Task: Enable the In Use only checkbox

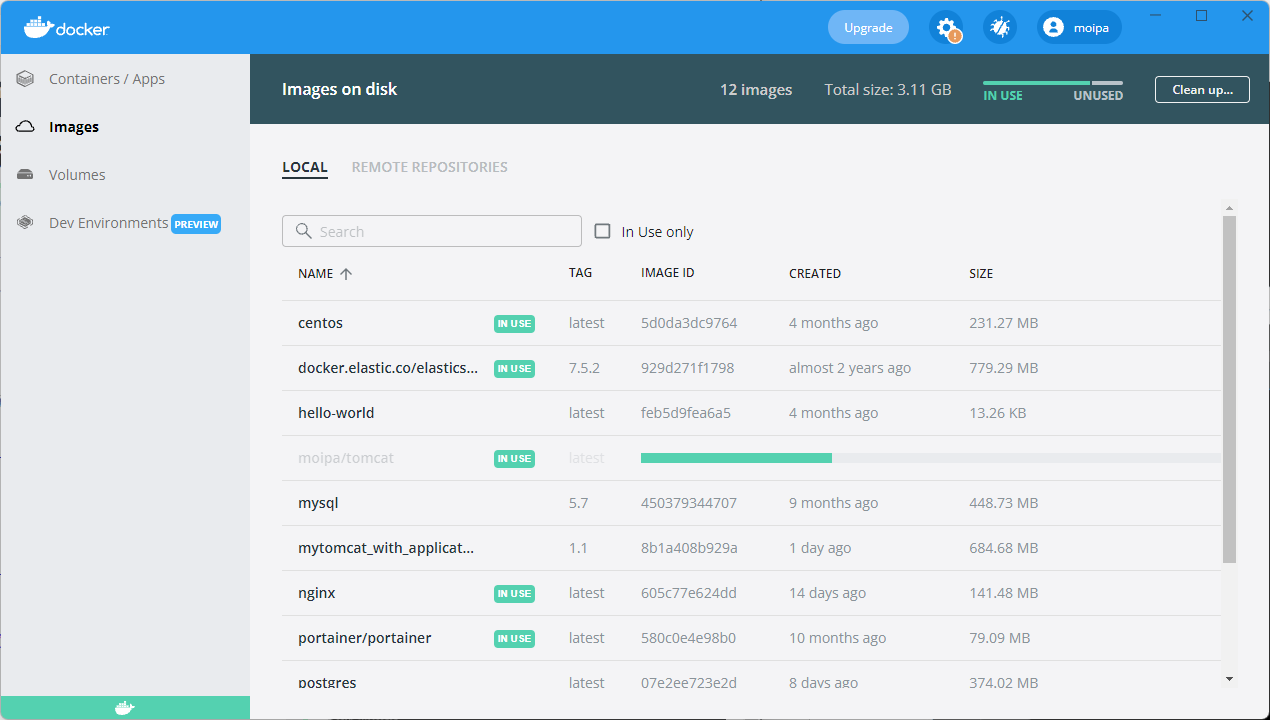Action: pos(602,231)
